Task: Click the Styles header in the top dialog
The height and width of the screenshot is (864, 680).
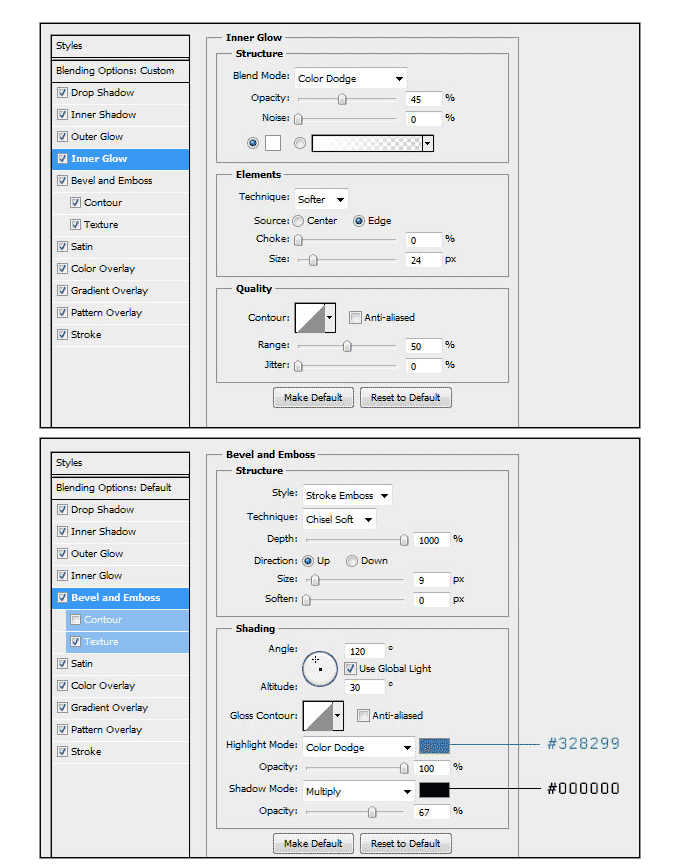Action: point(121,46)
